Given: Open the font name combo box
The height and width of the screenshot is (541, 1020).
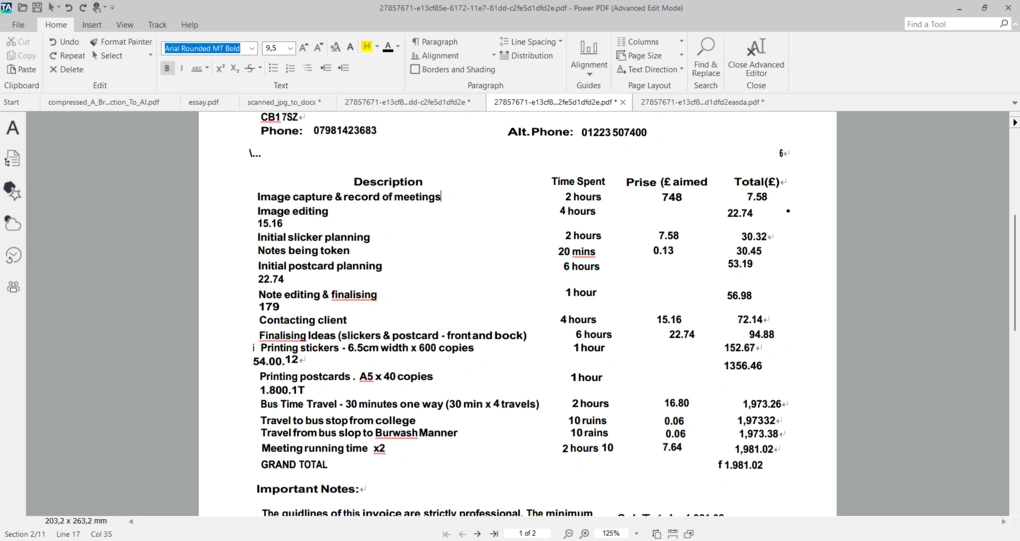Looking at the screenshot, I should 209,48.
